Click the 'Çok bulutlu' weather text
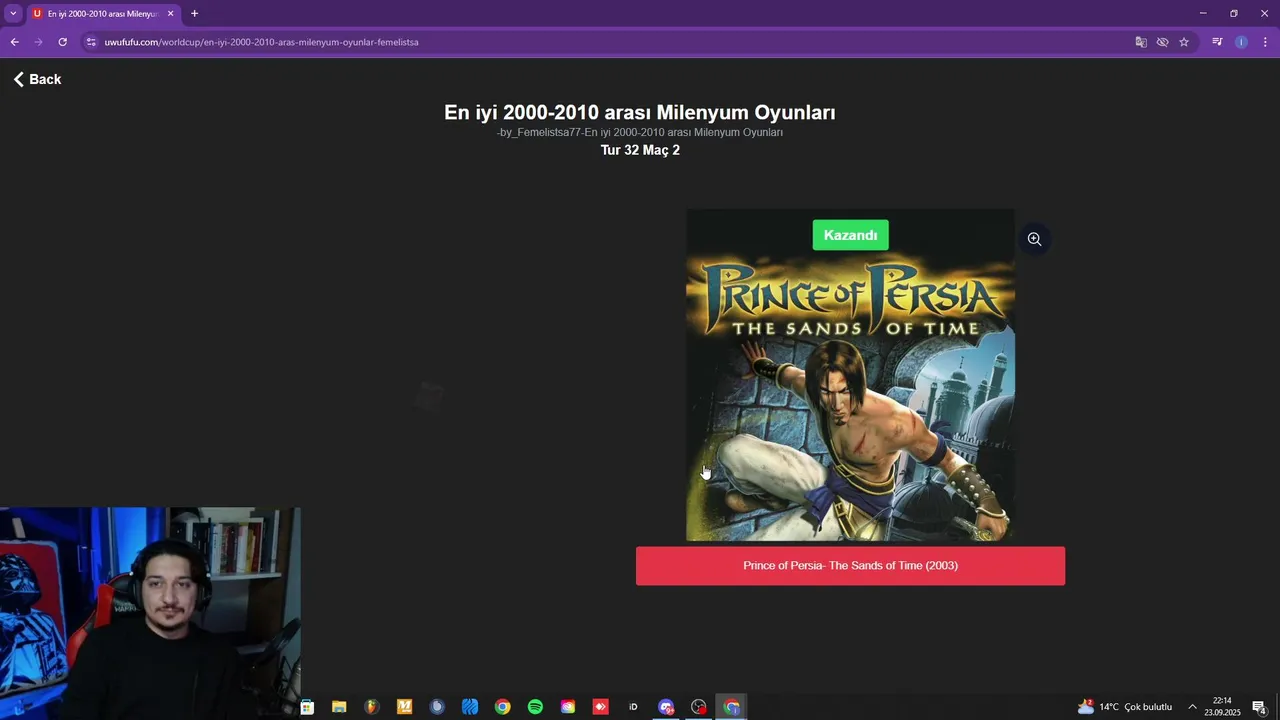 pos(1148,707)
